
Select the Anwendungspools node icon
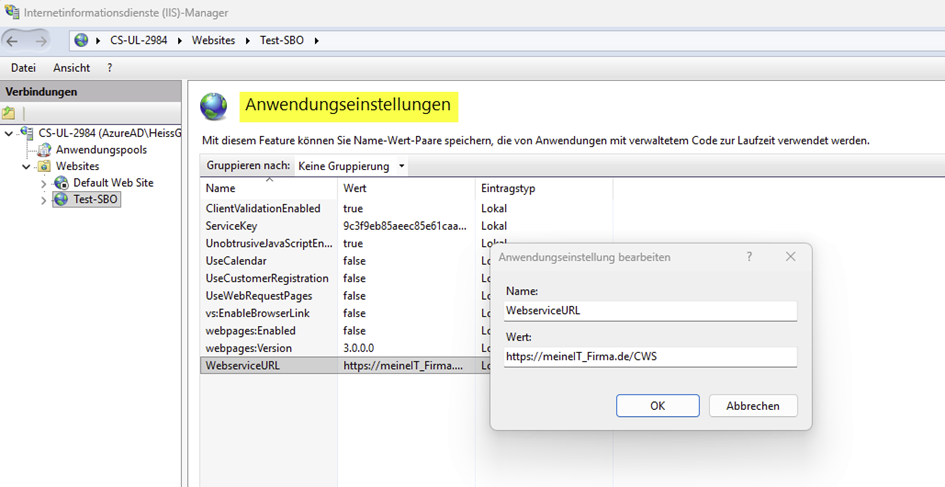(45, 150)
